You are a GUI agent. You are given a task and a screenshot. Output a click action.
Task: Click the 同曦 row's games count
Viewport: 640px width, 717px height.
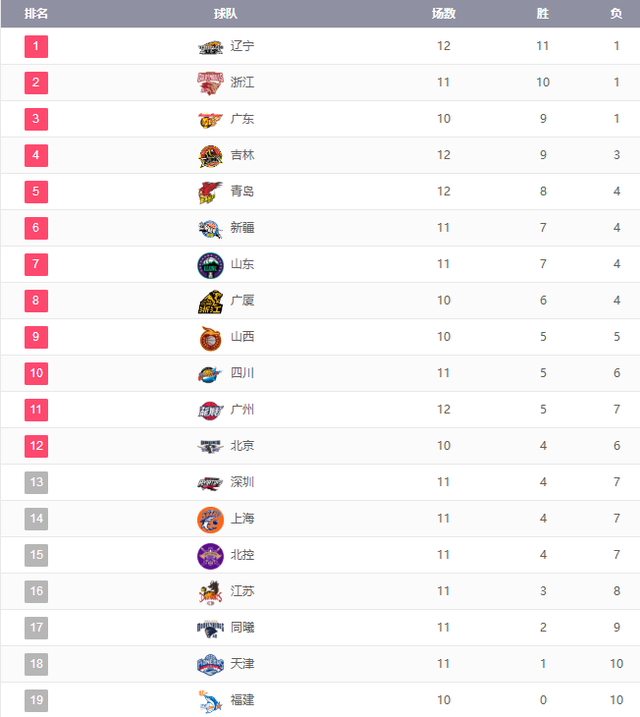[443, 627]
